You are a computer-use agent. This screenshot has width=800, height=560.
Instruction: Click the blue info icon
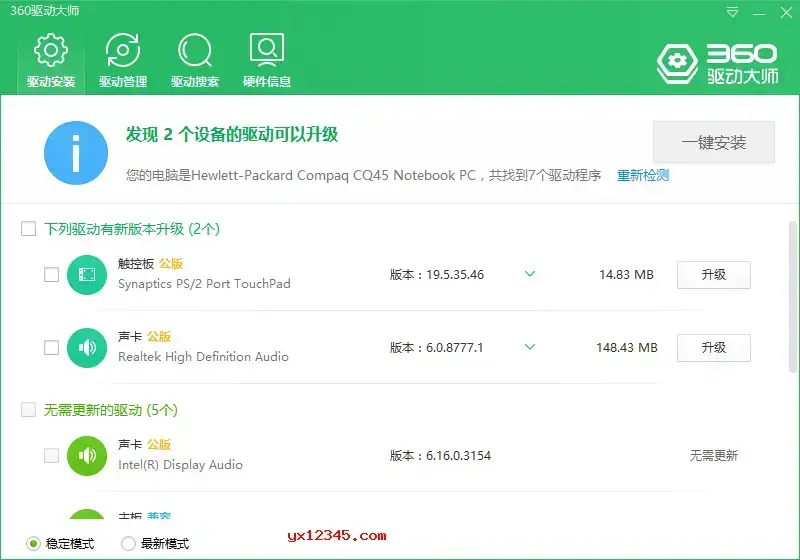(x=76, y=153)
